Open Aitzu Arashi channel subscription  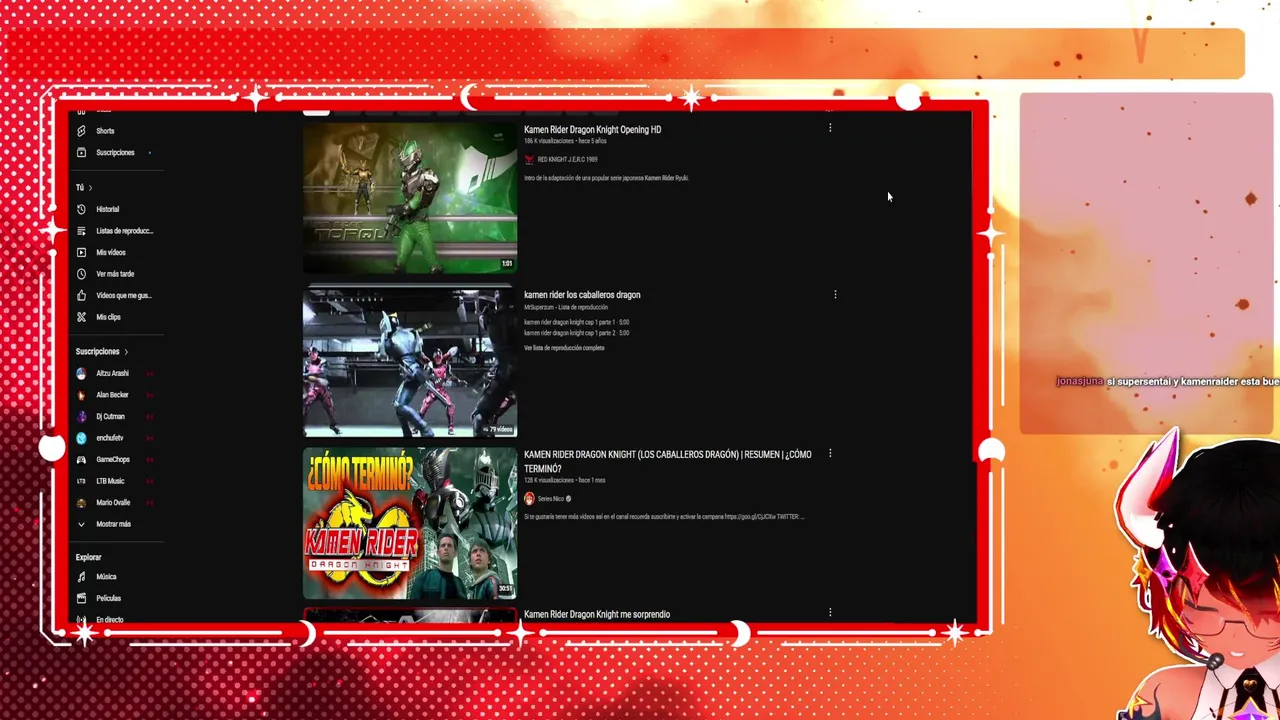pyautogui.click(x=112, y=373)
